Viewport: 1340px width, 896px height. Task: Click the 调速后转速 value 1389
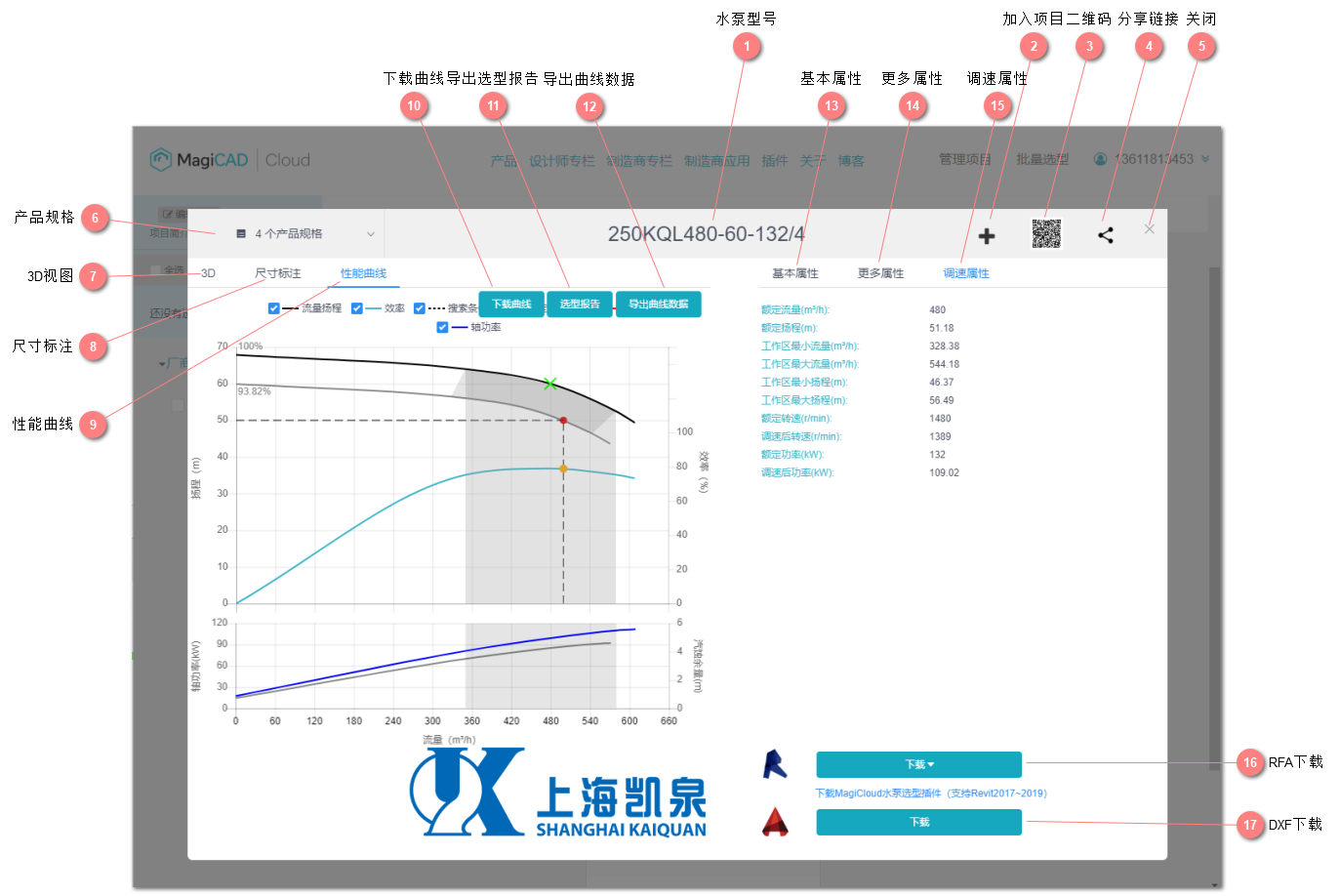(x=940, y=436)
